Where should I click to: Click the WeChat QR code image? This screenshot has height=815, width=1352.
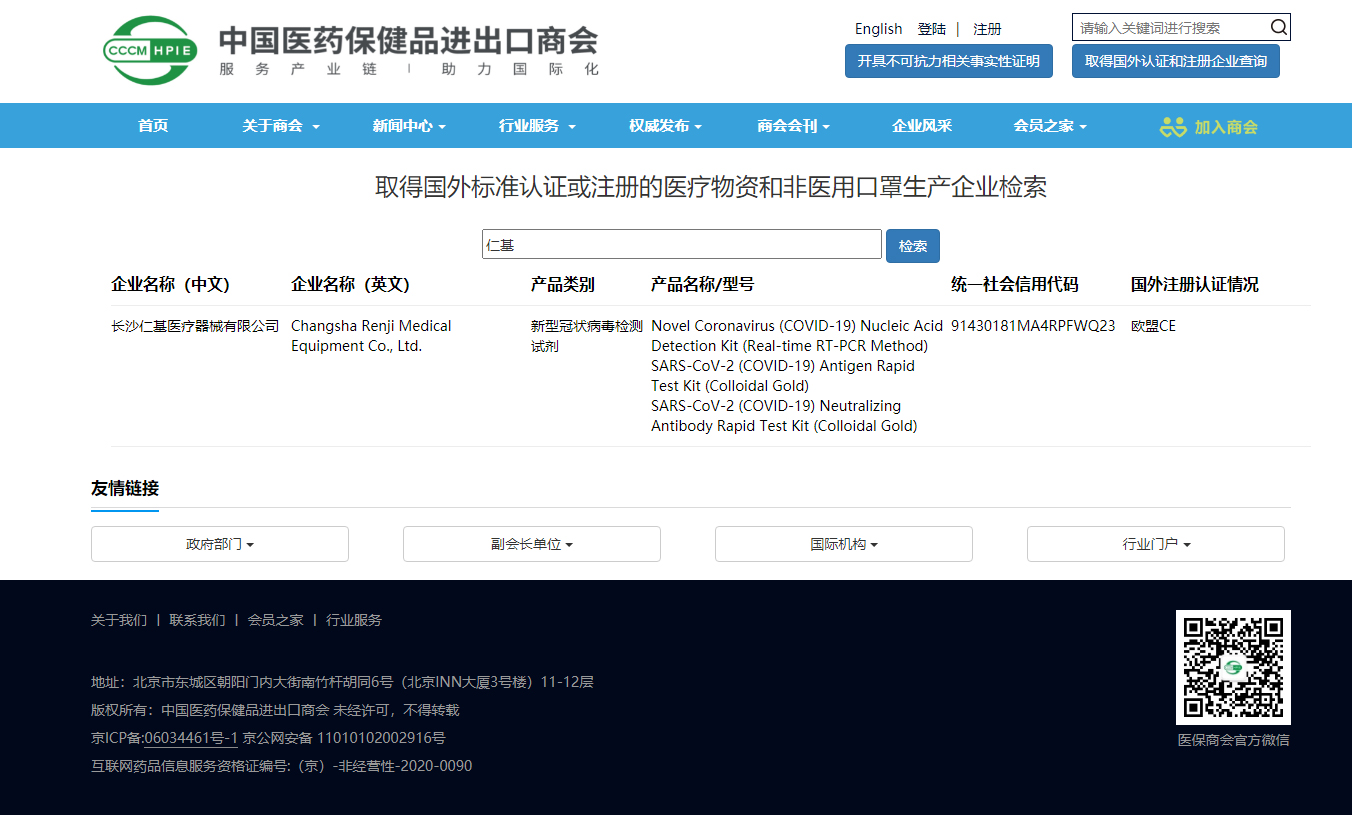(x=1233, y=667)
